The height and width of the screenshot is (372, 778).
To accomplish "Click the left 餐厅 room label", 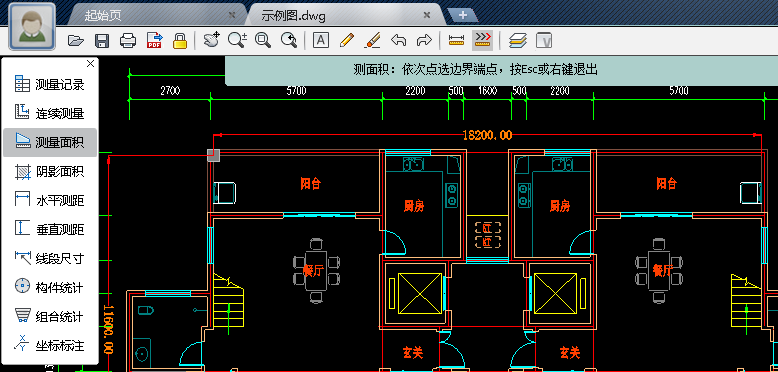I will coord(313,271).
